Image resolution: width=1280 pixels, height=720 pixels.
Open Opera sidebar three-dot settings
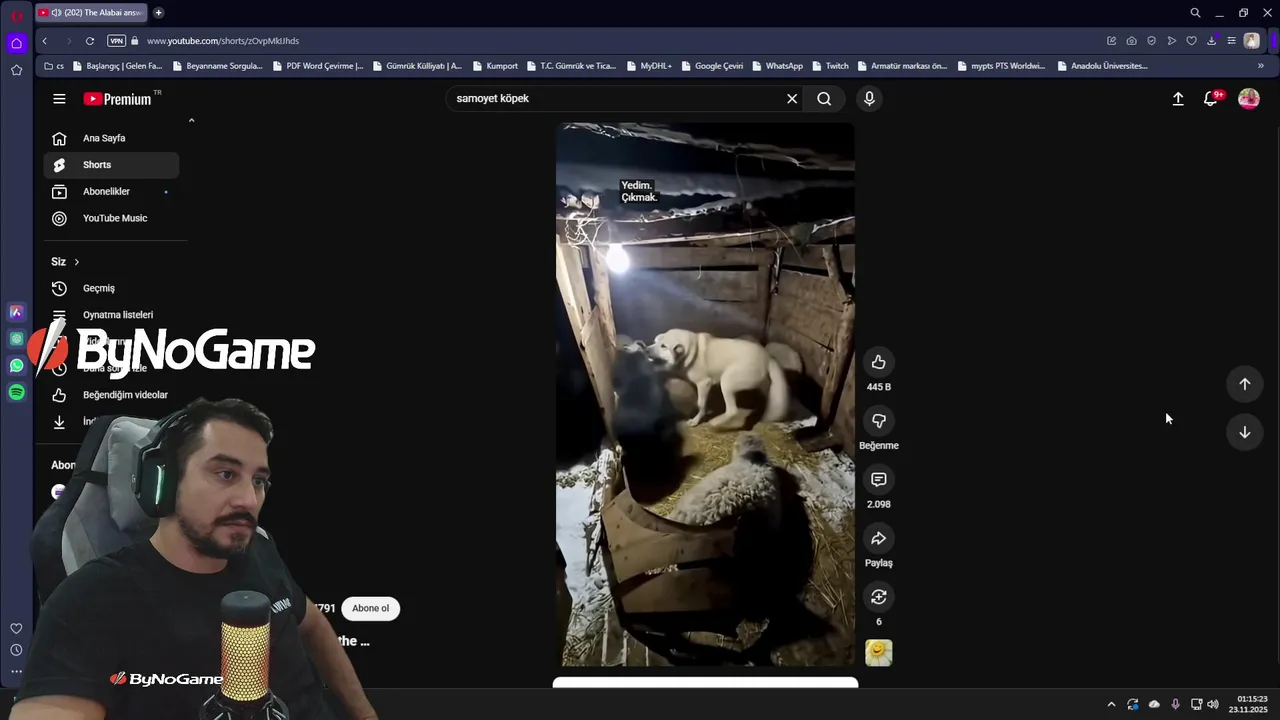[16, 672]
